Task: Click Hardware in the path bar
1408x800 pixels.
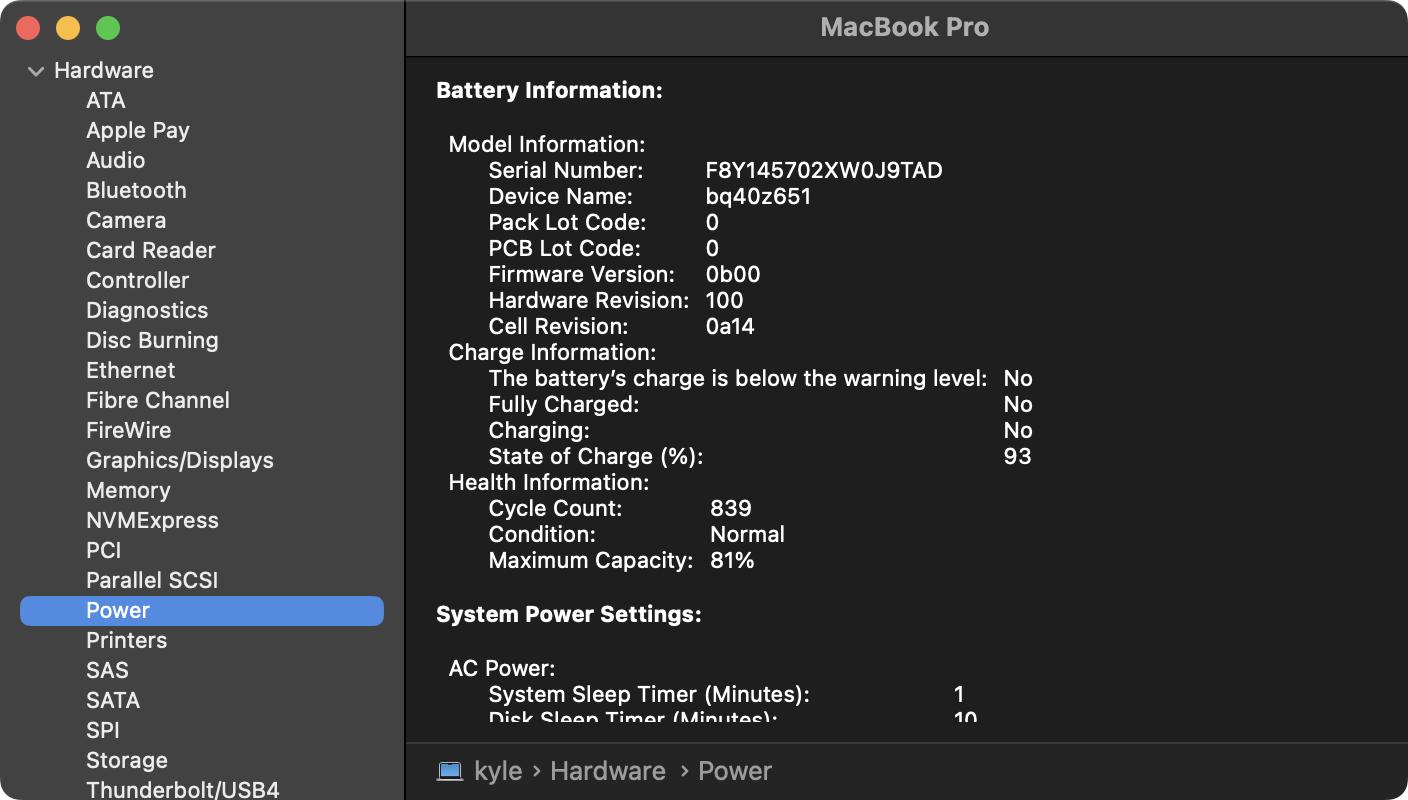Action: [x=608, y=771]
